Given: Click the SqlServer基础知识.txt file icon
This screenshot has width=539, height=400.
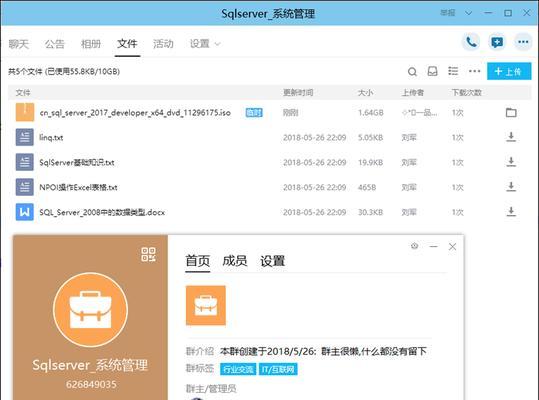Looking at the screenshot, I should click(x=25, y=162).
